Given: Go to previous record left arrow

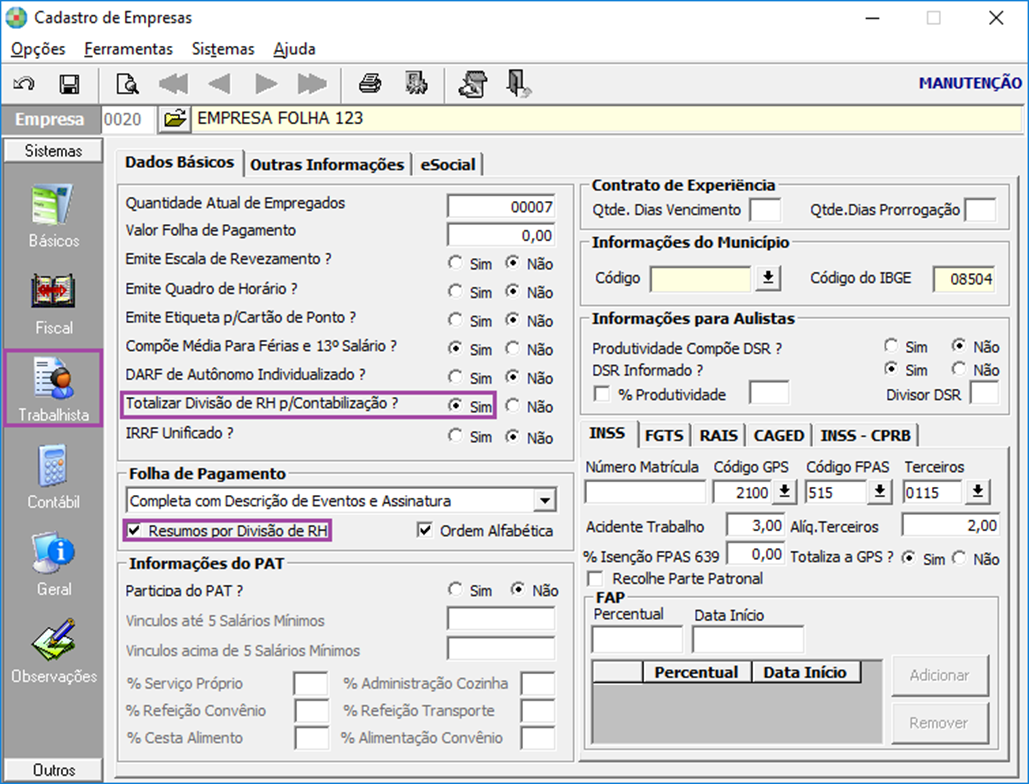Looking at the screenshot, I should click(x=219, y=84).
